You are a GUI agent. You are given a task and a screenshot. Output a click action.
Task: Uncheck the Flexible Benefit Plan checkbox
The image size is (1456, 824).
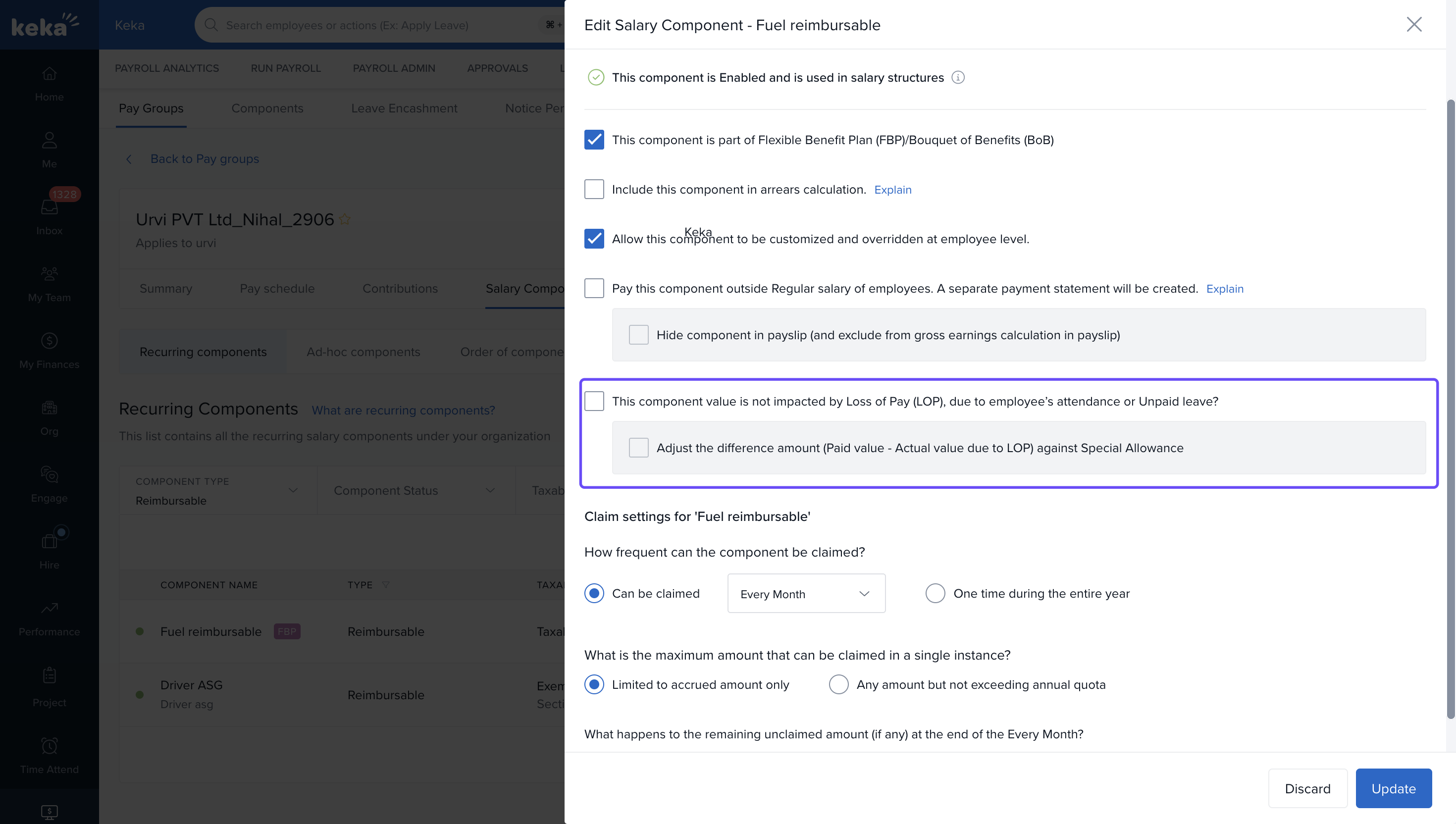(594, 140)
